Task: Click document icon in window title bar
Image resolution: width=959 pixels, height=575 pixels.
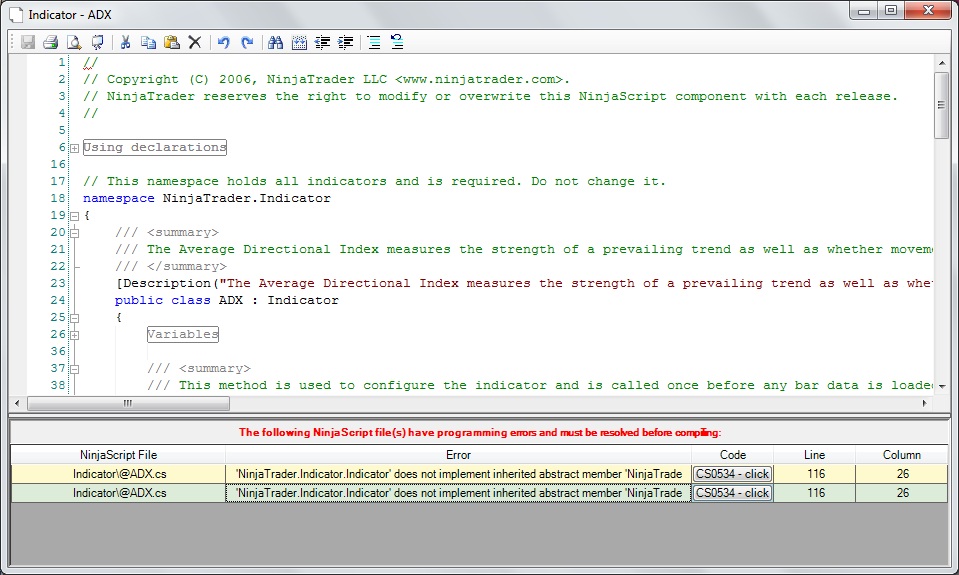Action: [x=15, y=14]
